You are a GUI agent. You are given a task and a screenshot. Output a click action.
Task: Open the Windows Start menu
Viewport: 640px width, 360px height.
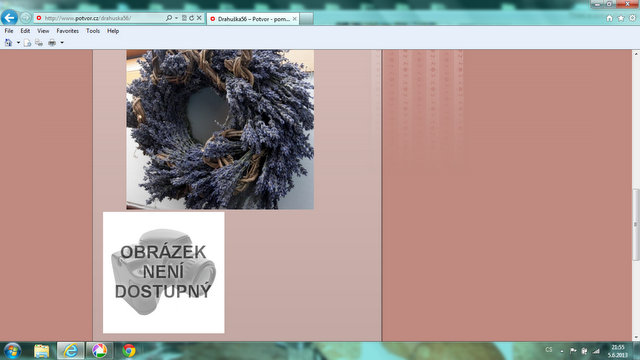coord(12,351)
